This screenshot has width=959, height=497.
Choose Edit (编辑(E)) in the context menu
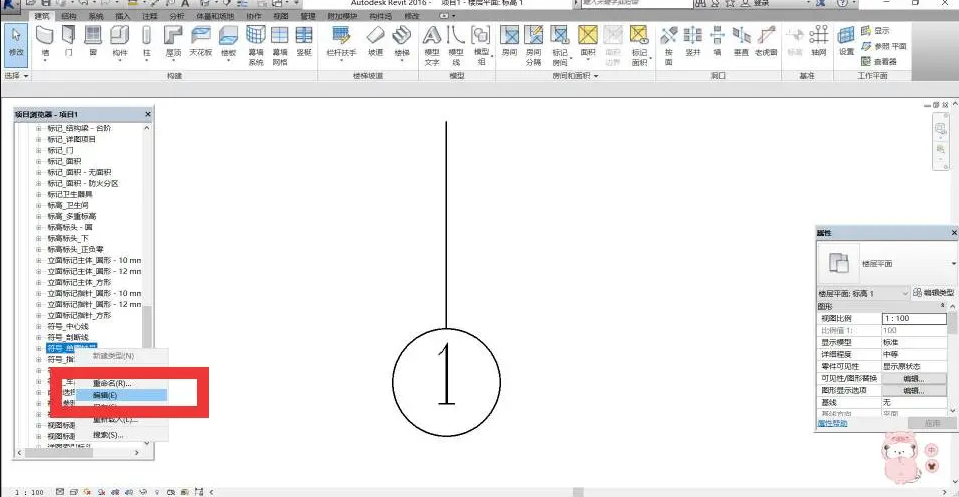[x=121, y=396]
